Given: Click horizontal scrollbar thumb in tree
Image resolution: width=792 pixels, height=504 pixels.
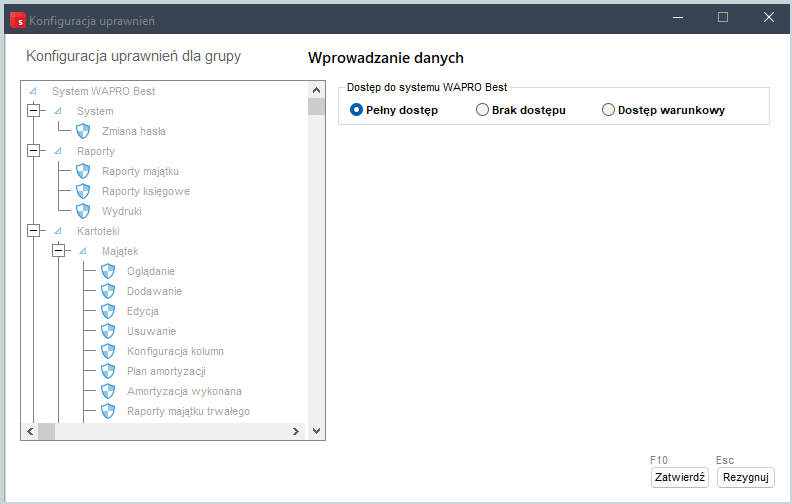Looking at the screenshot, I should coord(46,431).
